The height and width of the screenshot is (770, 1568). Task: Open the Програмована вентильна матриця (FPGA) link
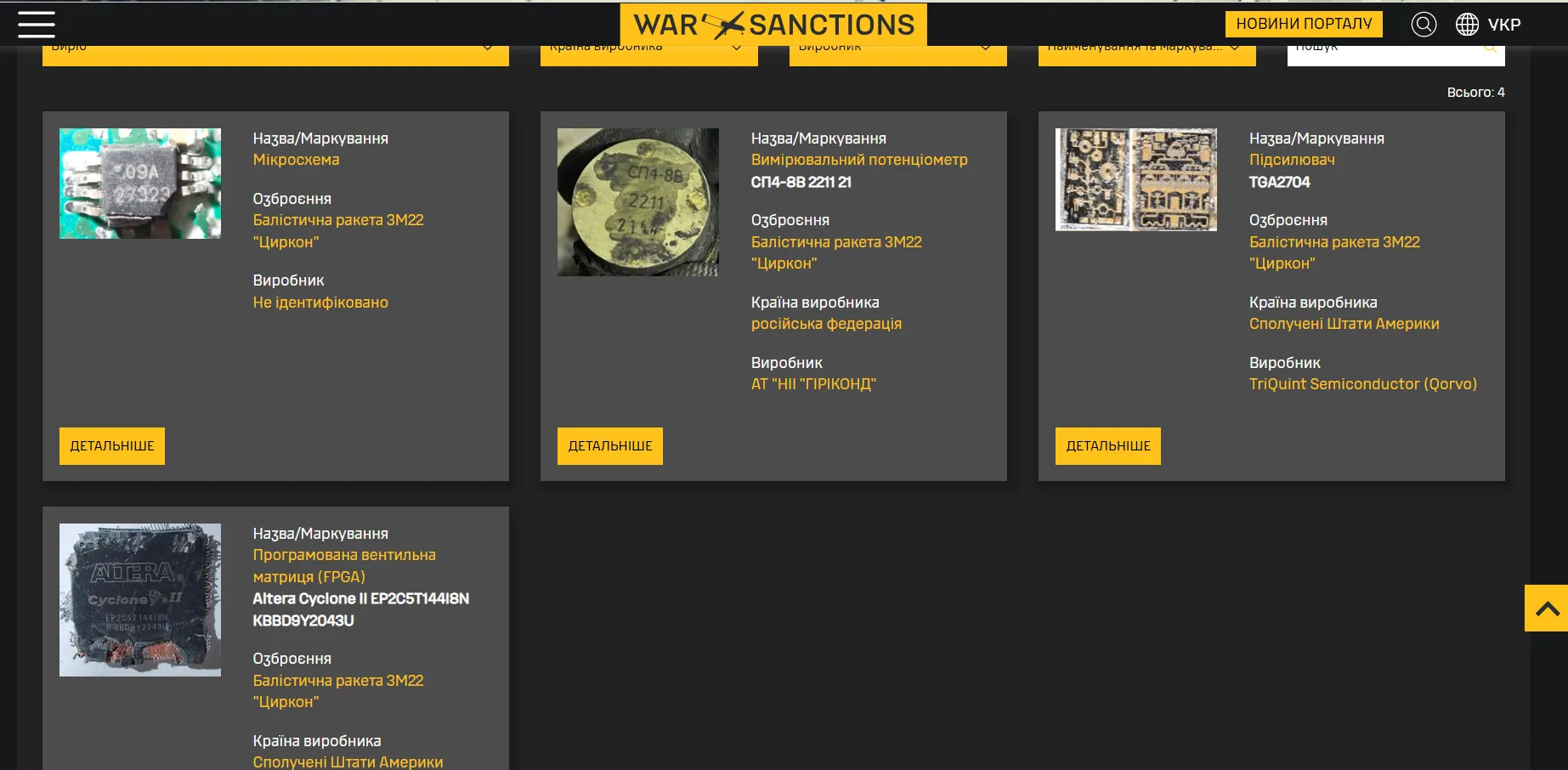pyautogui.click(x=344, y=566)
